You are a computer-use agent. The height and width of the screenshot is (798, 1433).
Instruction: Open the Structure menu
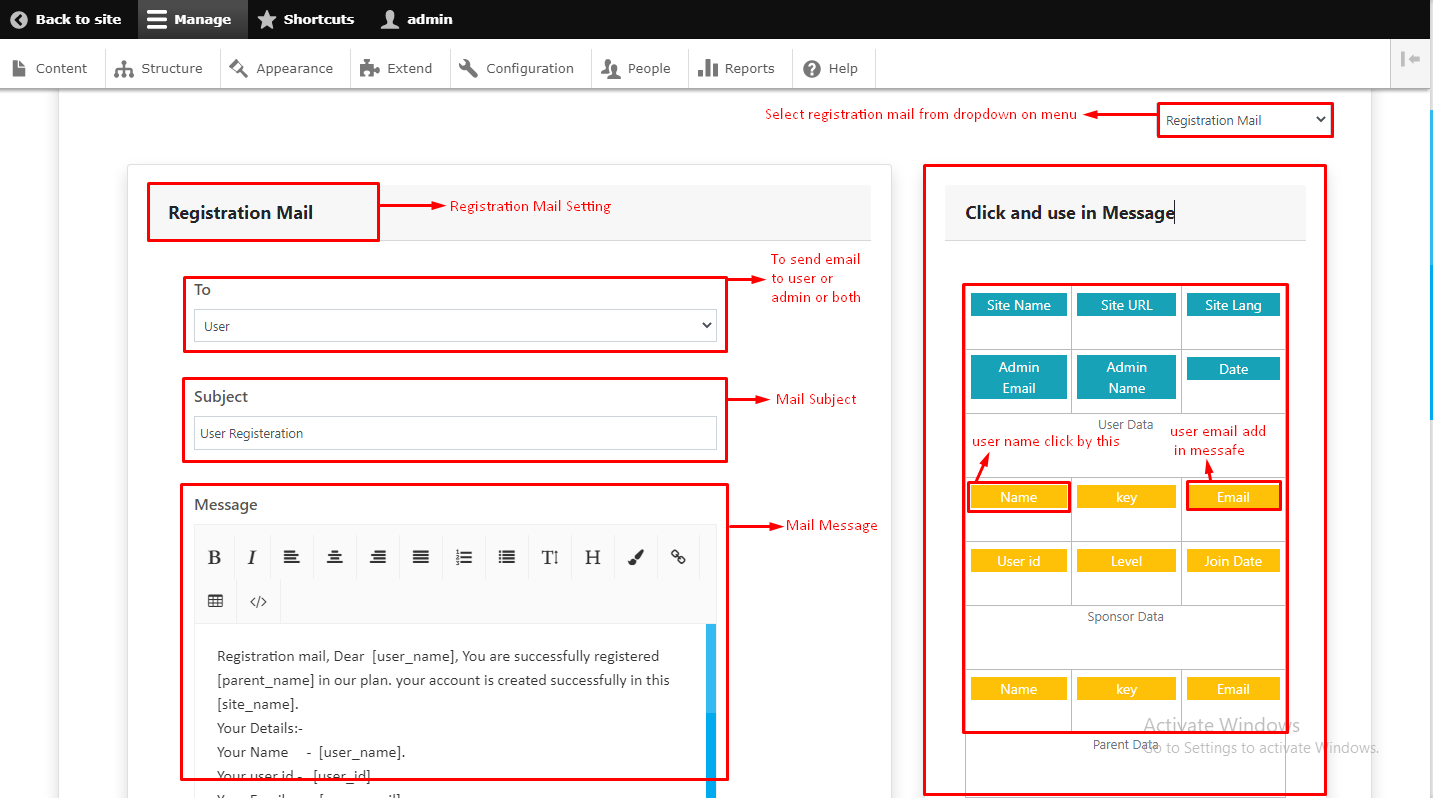(159, 68)
